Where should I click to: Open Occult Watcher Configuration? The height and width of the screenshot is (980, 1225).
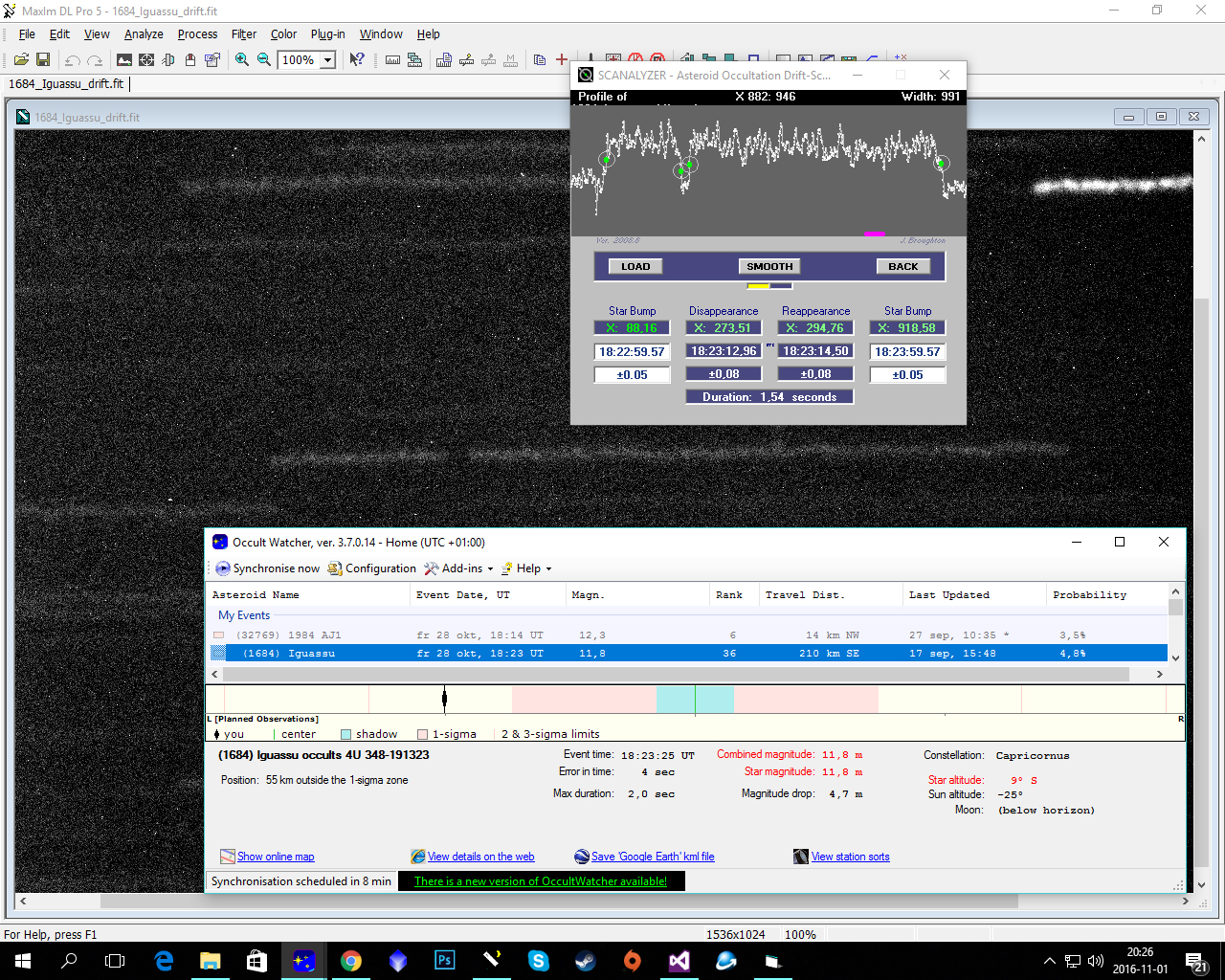(371, 568)
